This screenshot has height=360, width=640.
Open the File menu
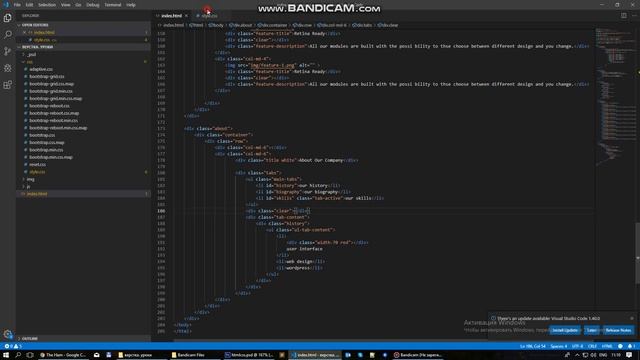point(17,5)
